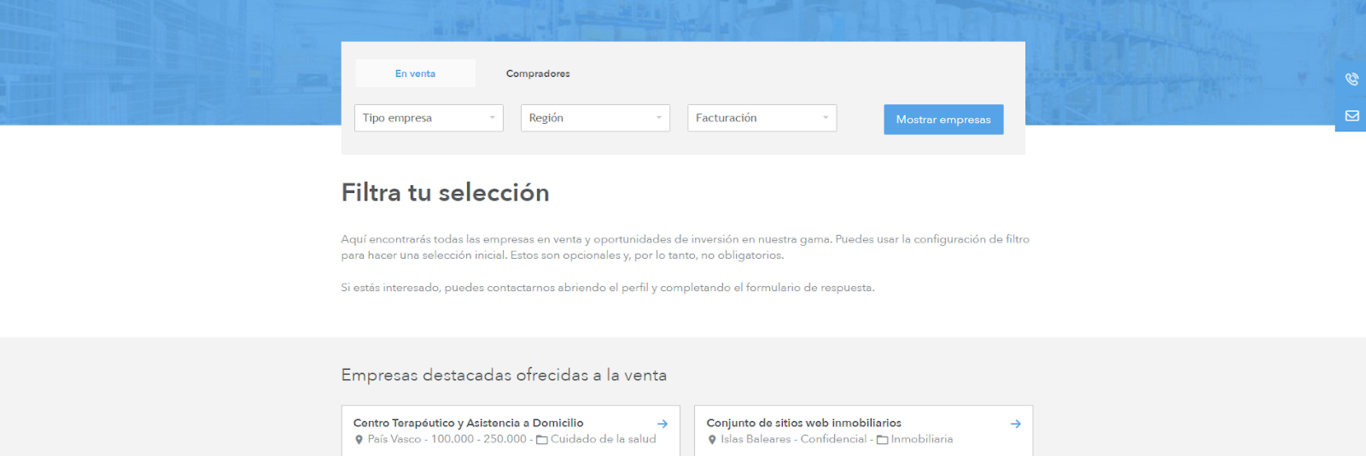This screenshot has width=1366, height=456.
Task: Open Centro Terapéutico y Asistencia a Domicilio listing
Action: coord(468,423)
